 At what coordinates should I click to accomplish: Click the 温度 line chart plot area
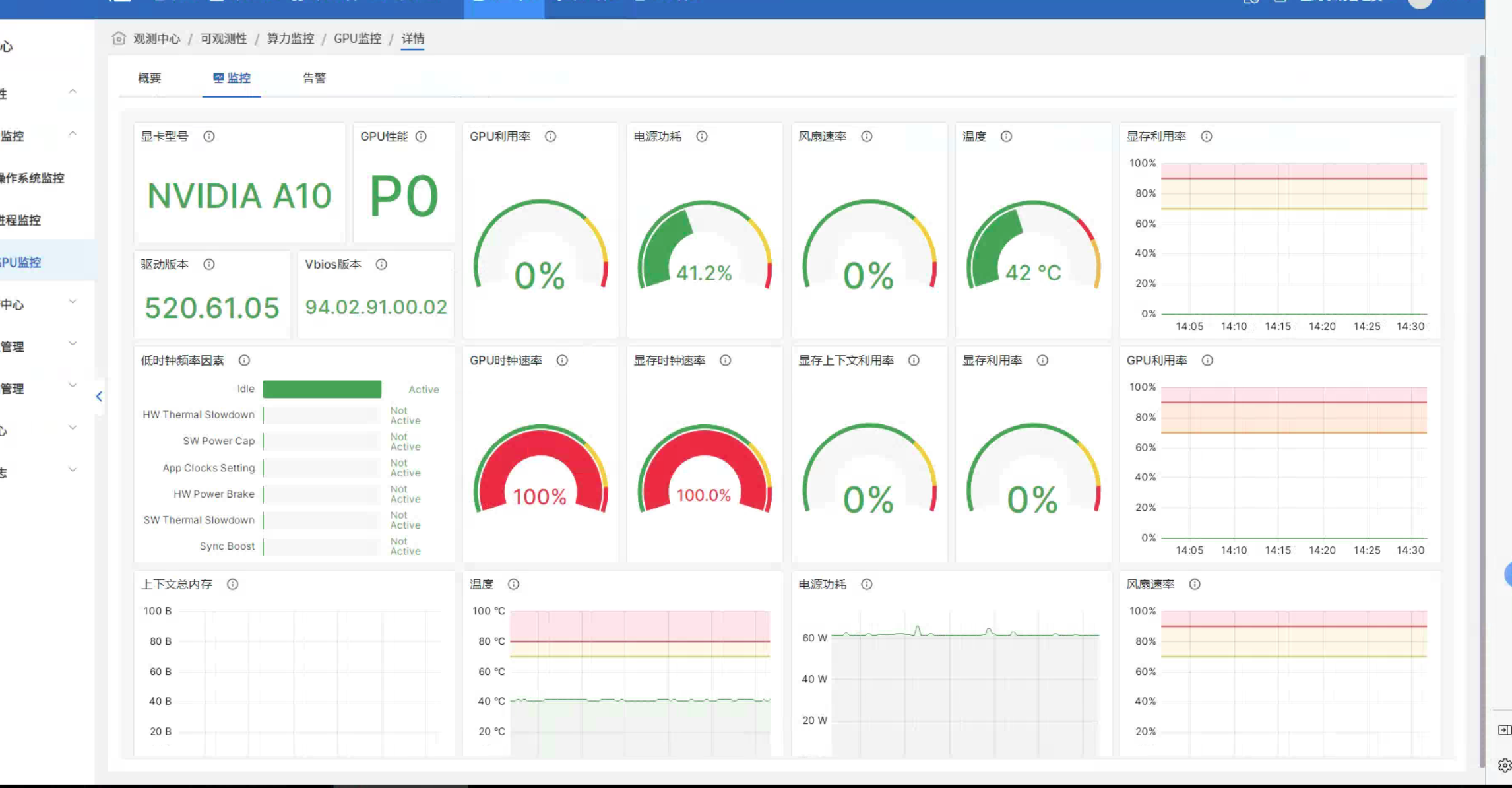pyautogui.click(x=640, y=683)
